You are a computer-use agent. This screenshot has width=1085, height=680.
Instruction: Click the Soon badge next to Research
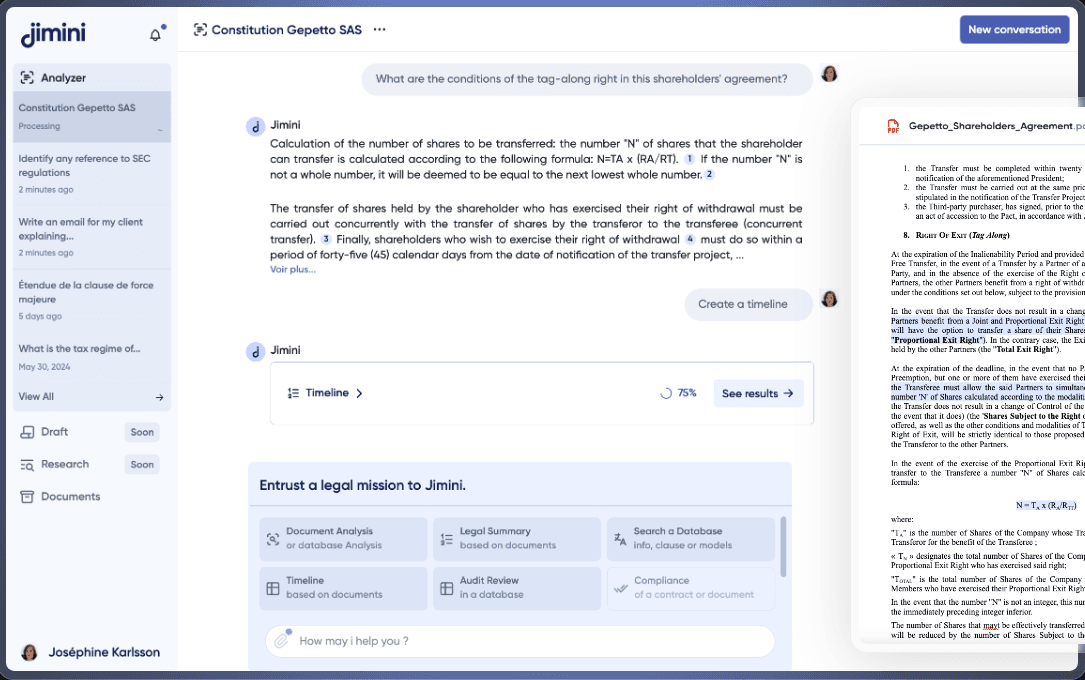coord(142,465)
